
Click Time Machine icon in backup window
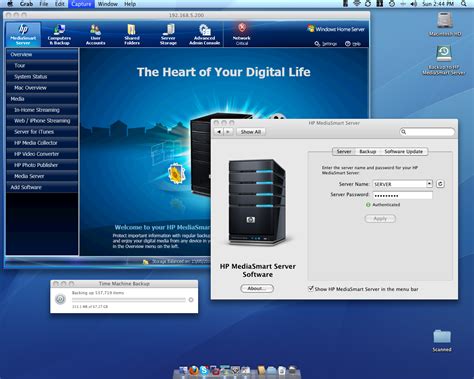[x=60, y=299]
